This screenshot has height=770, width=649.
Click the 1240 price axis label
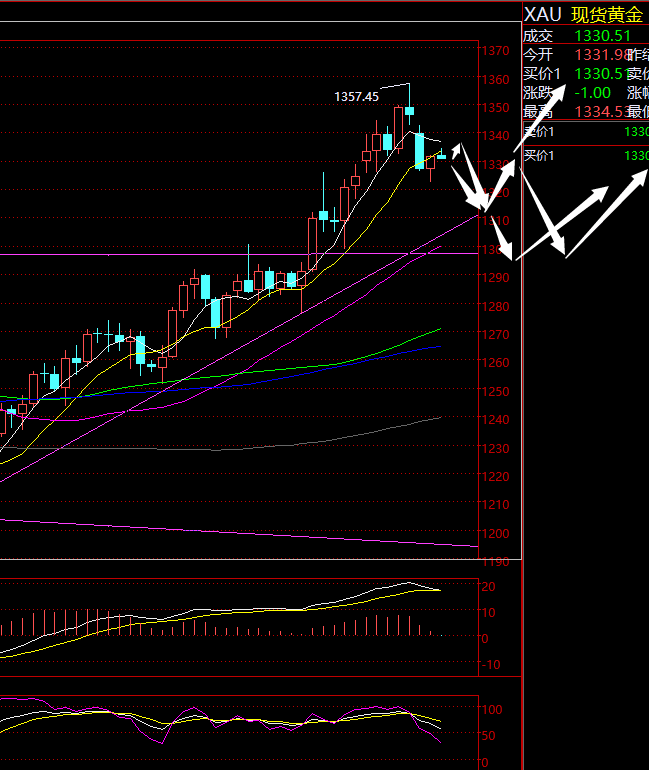click(x=495, y=420)
